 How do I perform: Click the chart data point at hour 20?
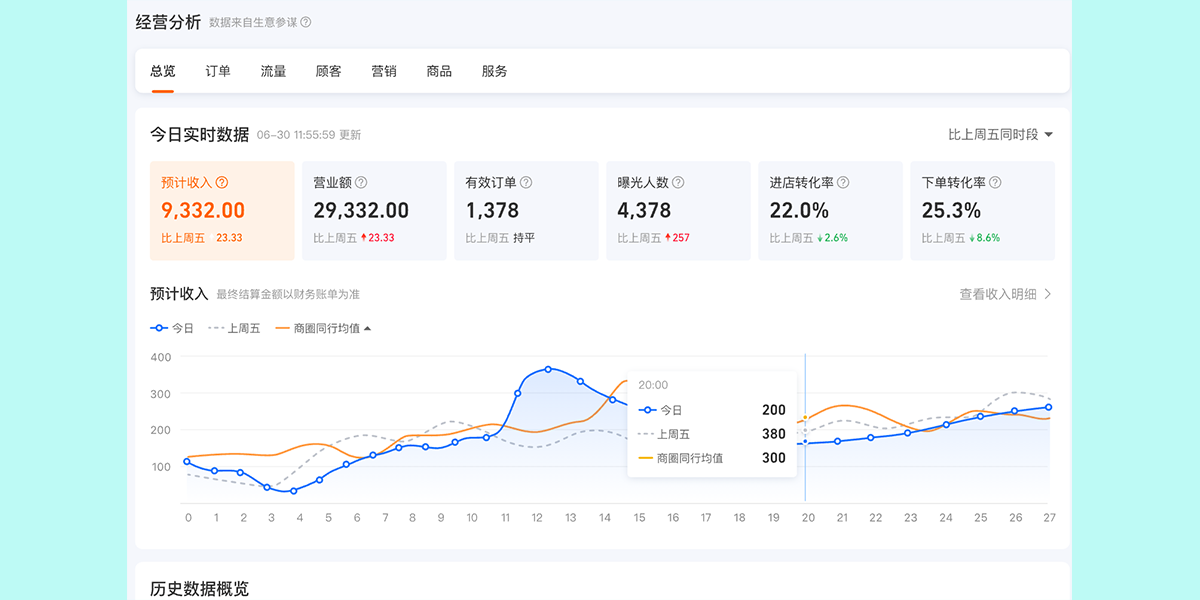tap(805, 442)
